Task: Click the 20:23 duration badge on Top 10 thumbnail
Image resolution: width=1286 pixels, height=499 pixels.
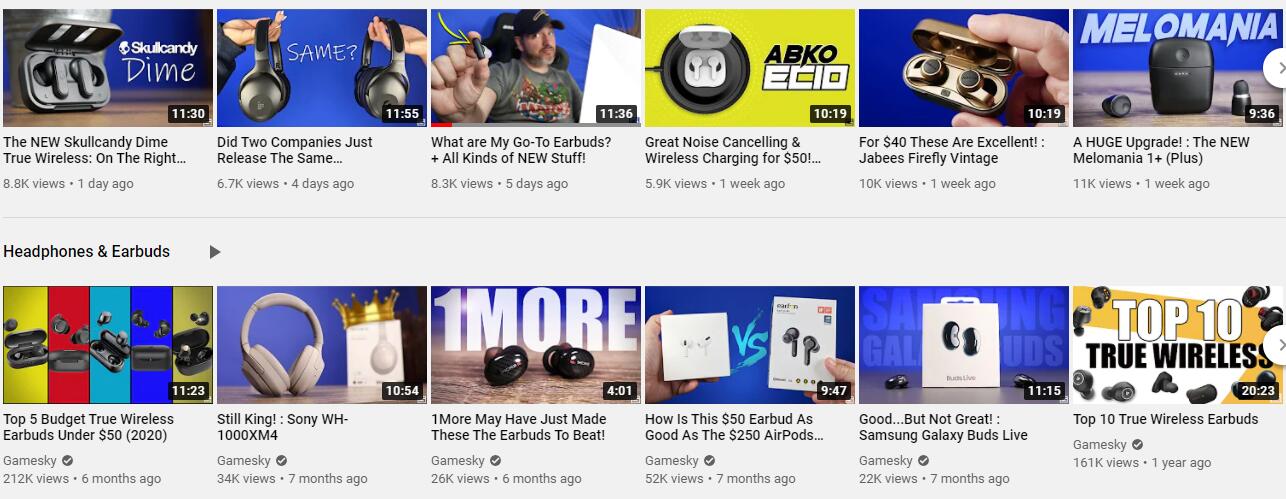Action: click(1257, 391)
